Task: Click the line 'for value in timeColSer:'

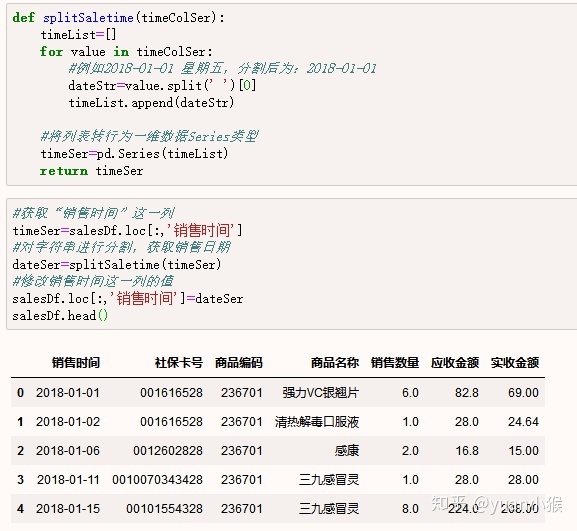Action: pos(126,52)
